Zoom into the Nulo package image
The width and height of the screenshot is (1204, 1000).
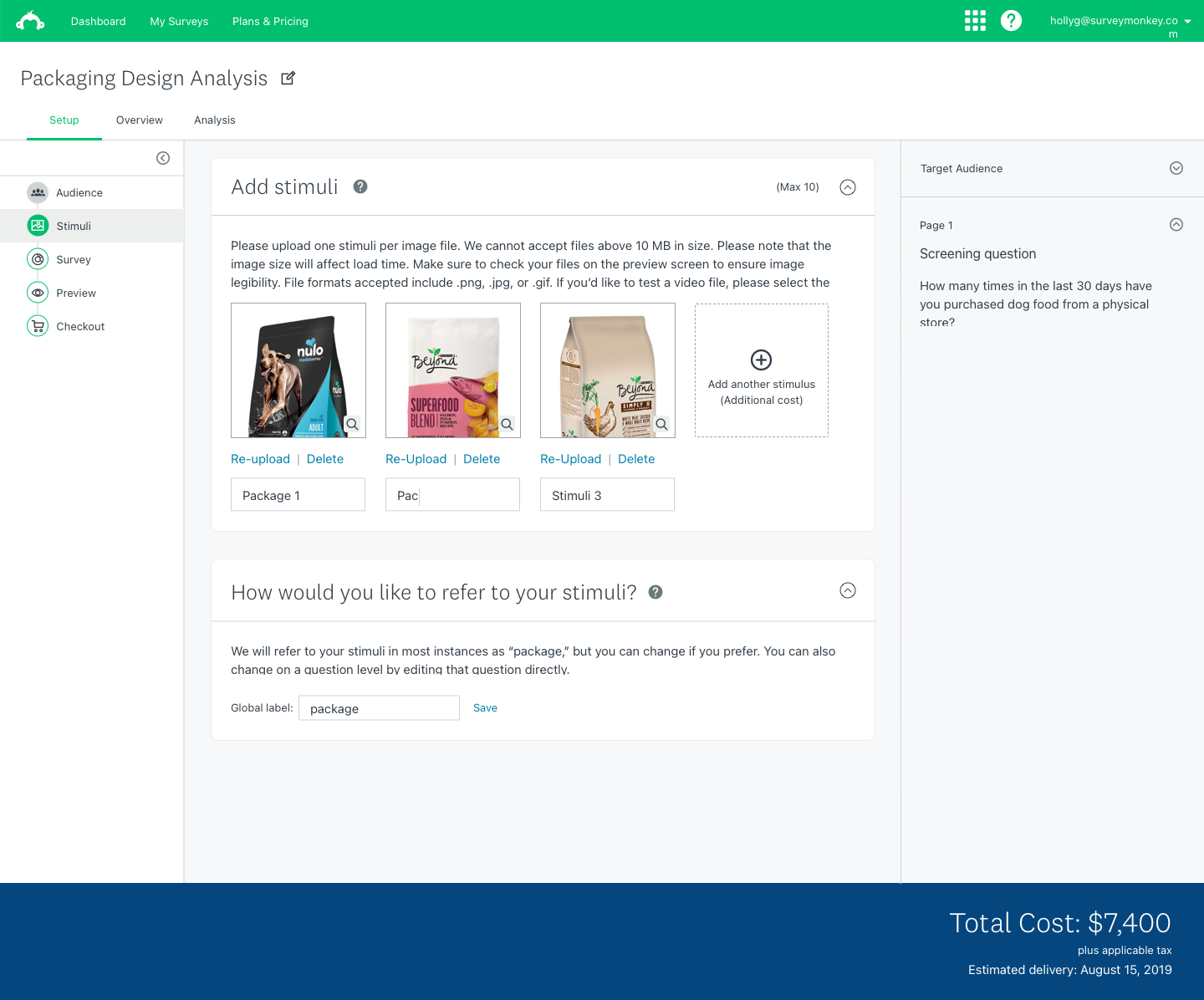pos(352,424)
